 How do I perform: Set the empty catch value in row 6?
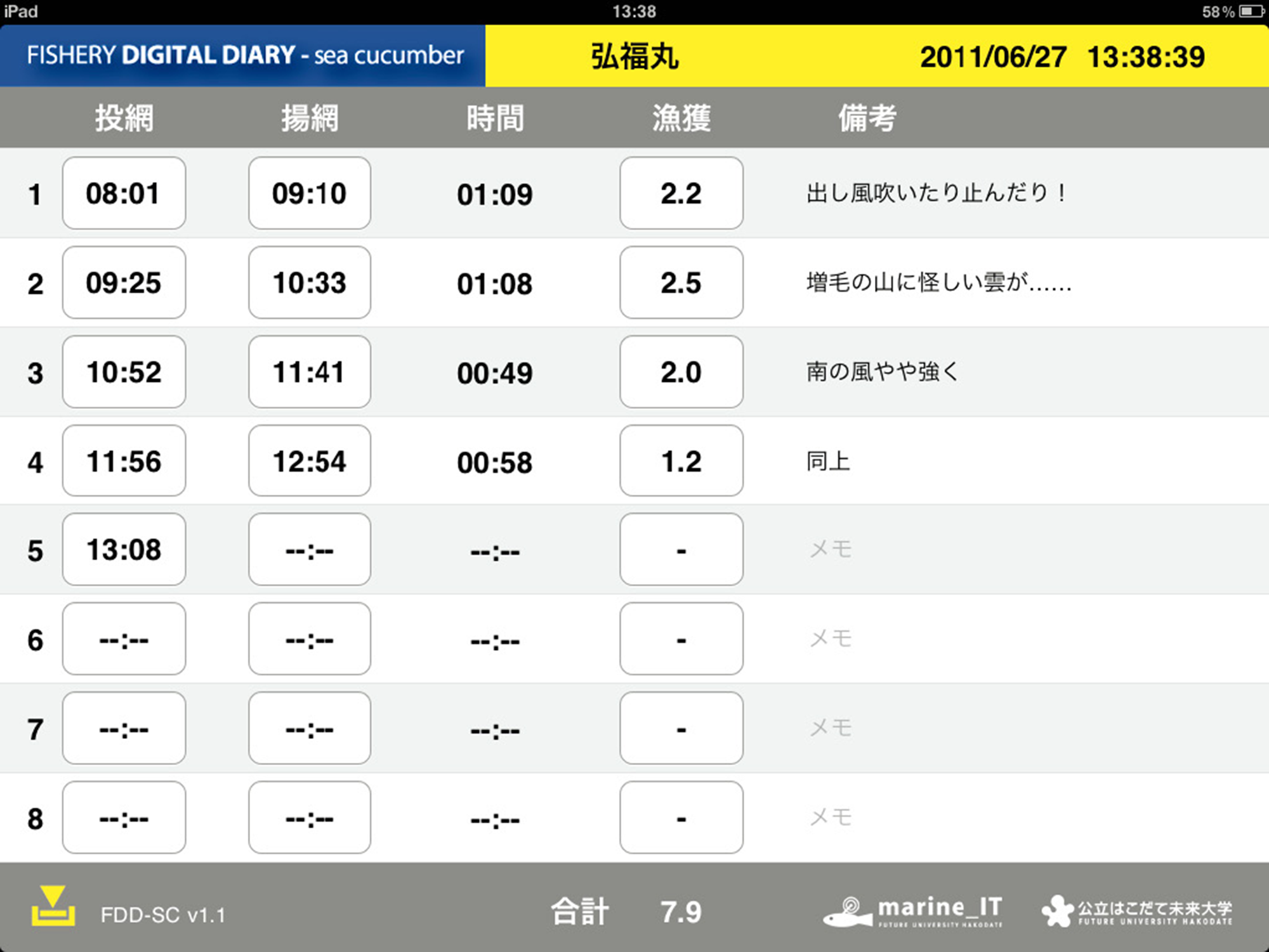(681, 639)
